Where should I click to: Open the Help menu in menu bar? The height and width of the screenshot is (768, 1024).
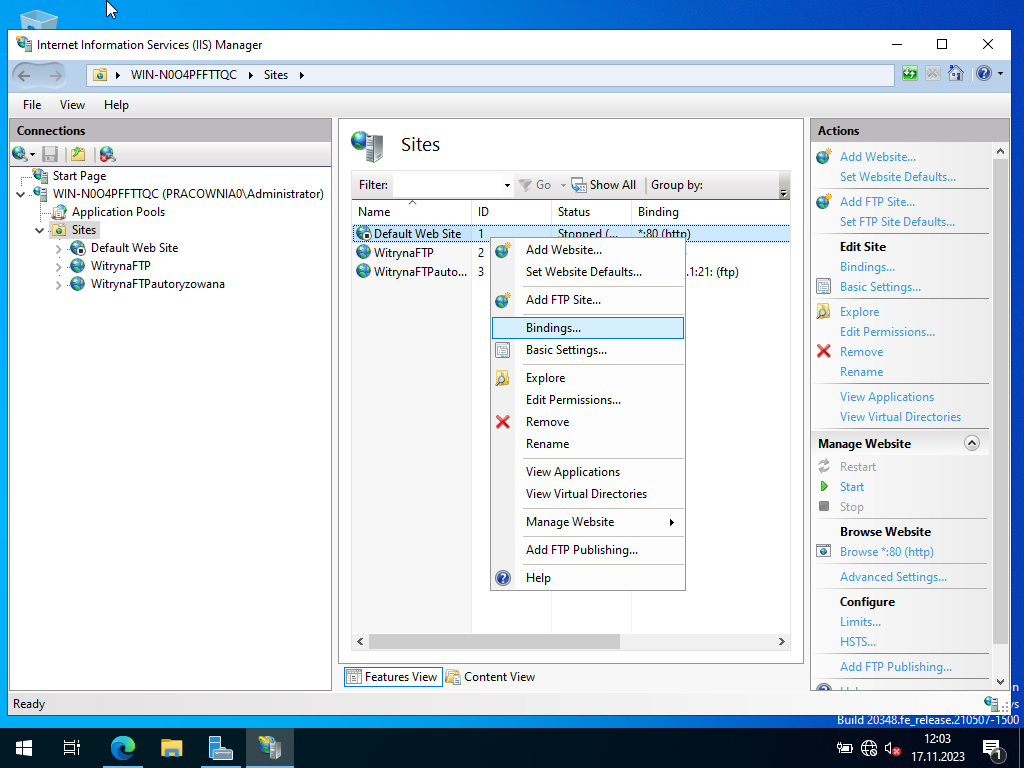tap(116, 104)
